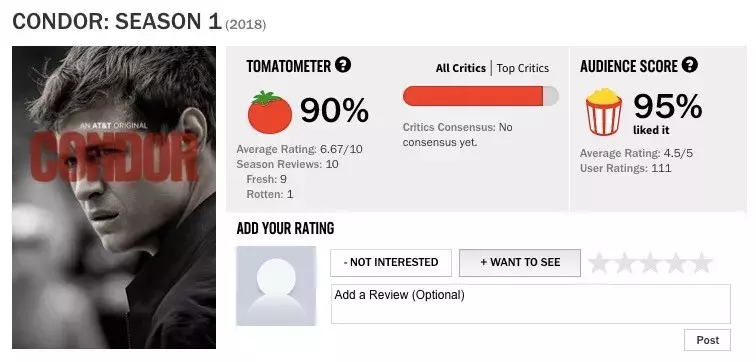
Task: Toggle the Not Interested button
Action: click(391, 263)
